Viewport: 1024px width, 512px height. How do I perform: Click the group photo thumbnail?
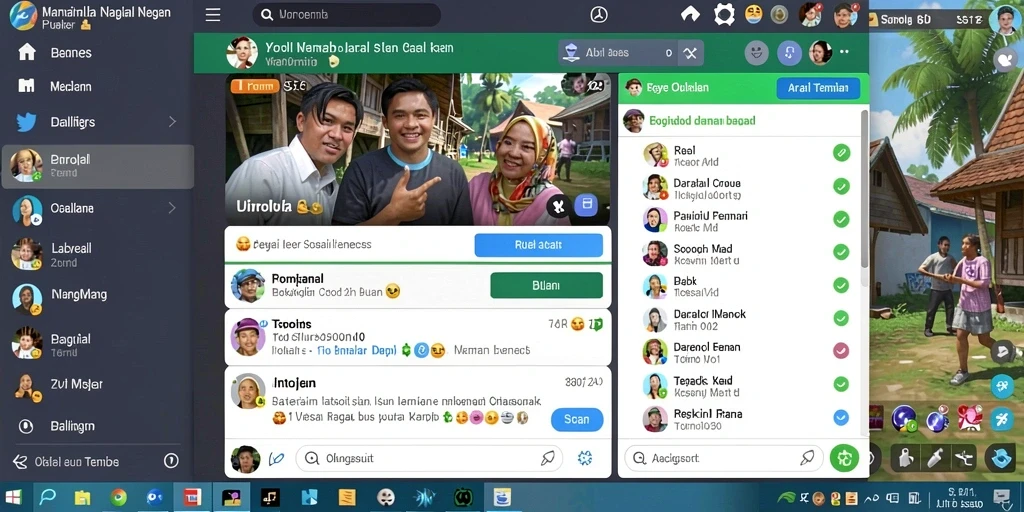coord(418,150)
